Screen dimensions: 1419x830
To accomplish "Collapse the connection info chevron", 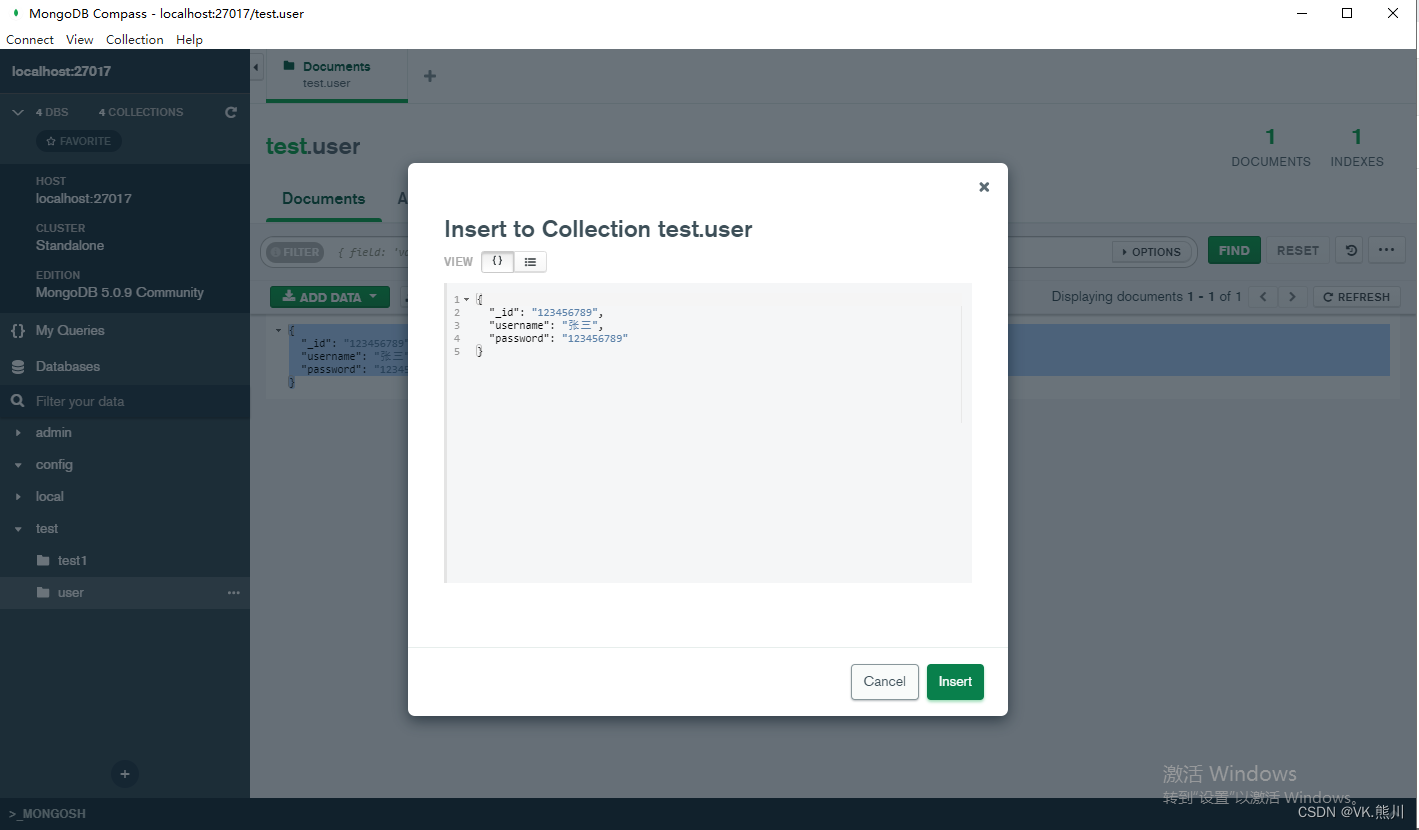I will click(18, 112).
